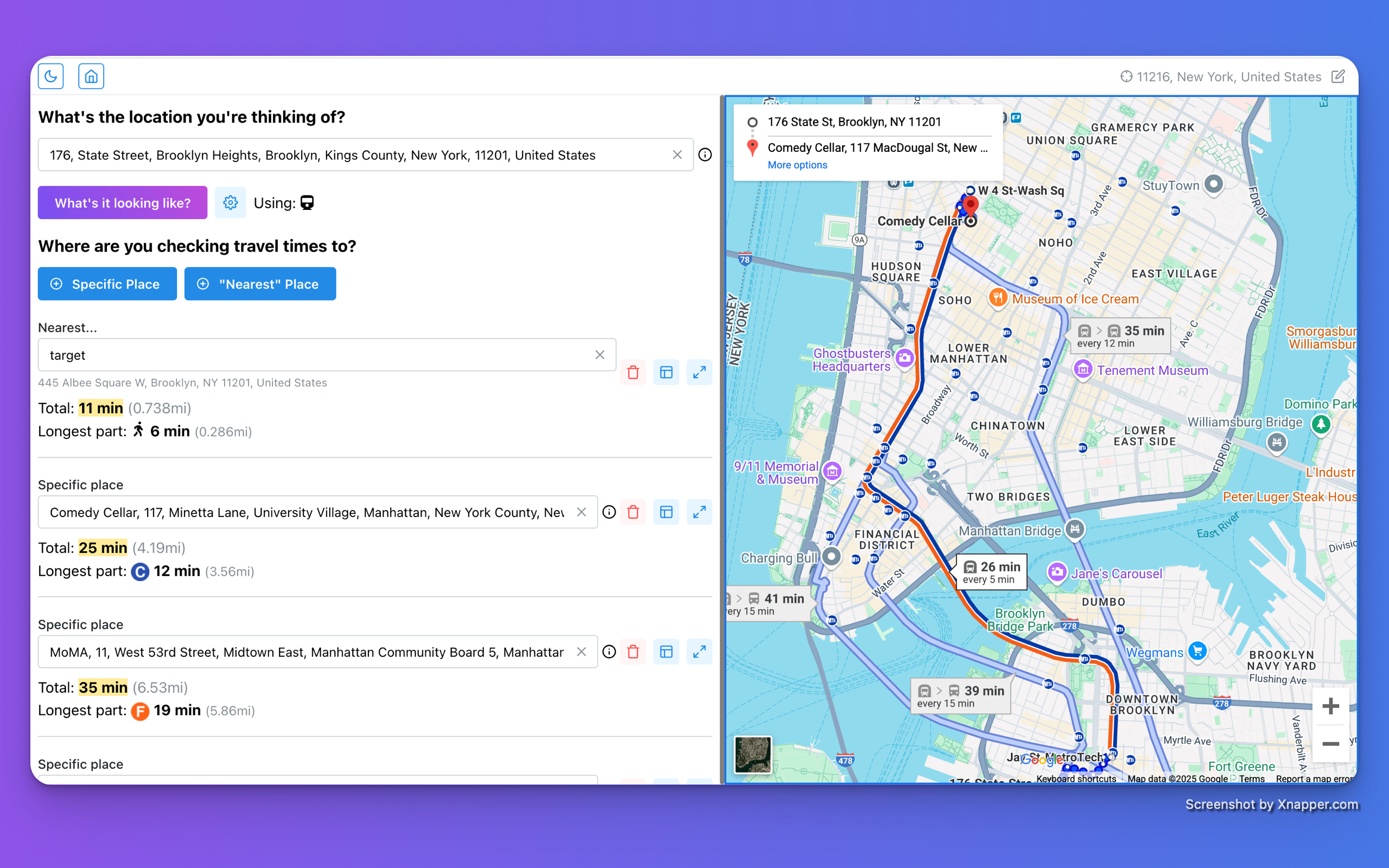Open layout view for MoMA entry
1389x868 pixels.
666,652
